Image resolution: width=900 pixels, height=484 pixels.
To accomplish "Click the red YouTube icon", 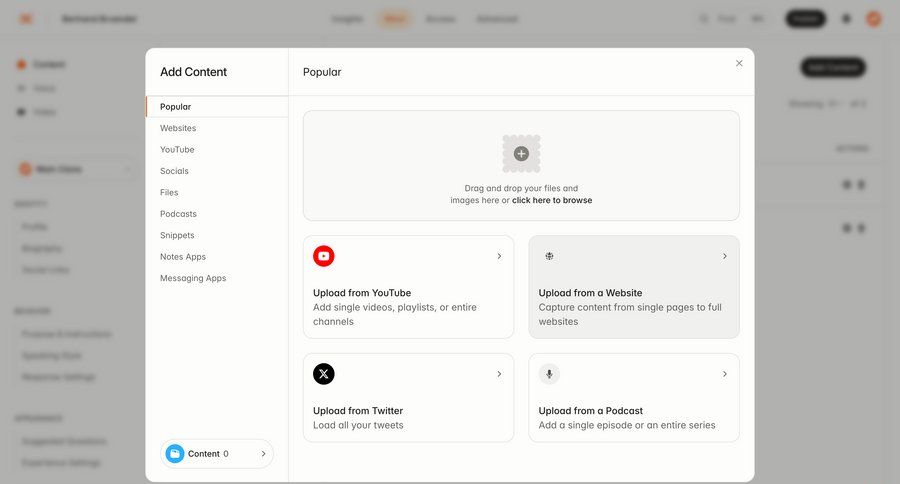I will [x=324, y=256].
